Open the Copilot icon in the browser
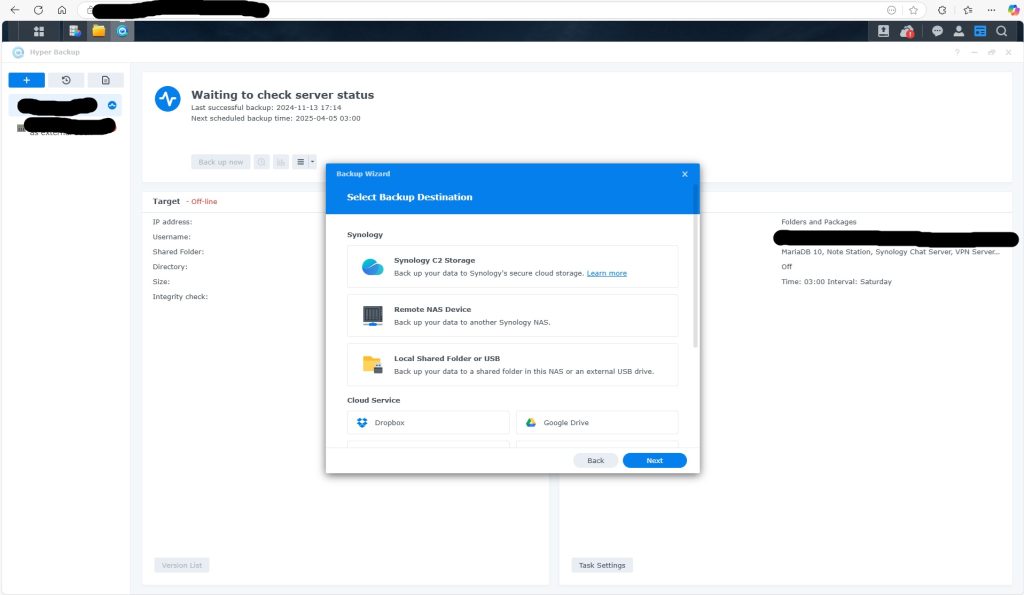The height and width of the screenshot is (595, 1024). [1014, 10]
